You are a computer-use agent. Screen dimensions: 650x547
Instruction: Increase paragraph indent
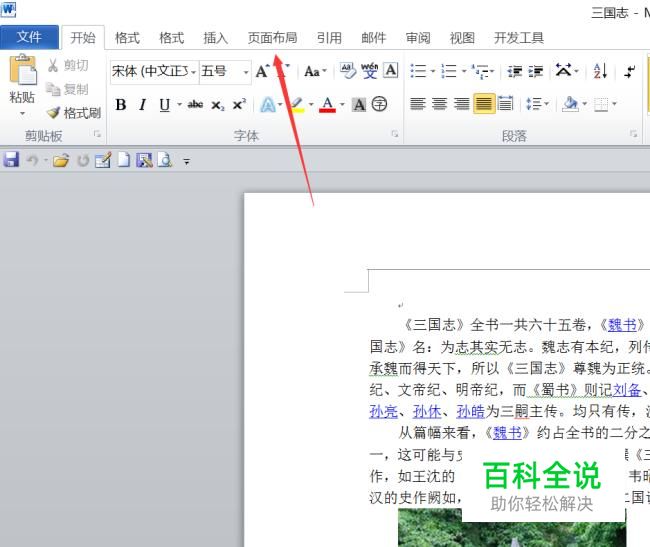pos(536,71)
